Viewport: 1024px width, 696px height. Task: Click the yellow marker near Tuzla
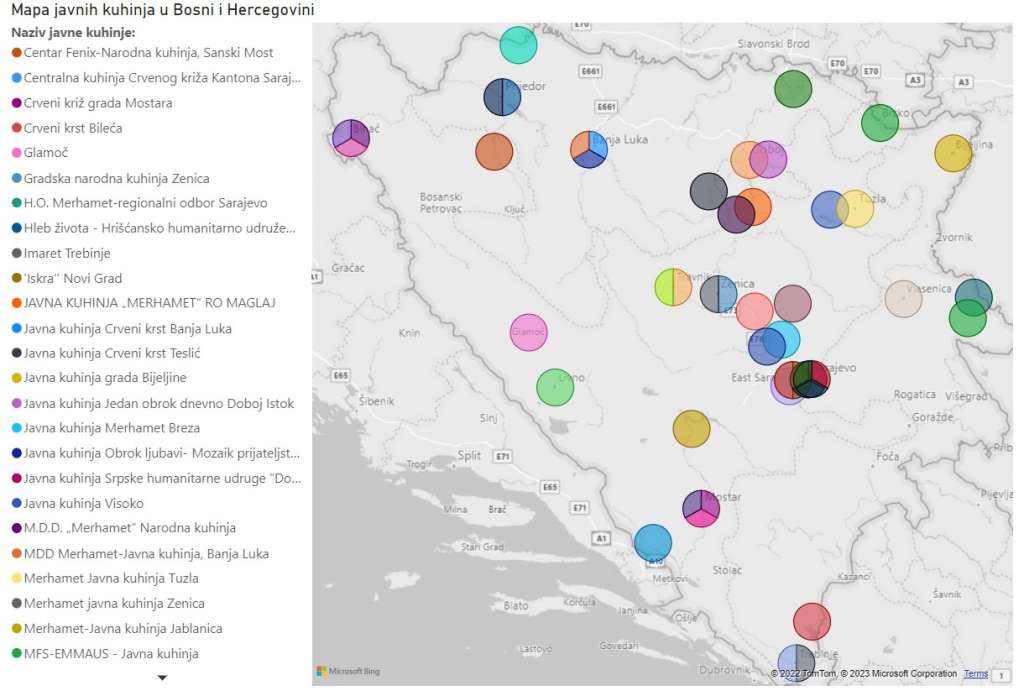pos(858,210)
